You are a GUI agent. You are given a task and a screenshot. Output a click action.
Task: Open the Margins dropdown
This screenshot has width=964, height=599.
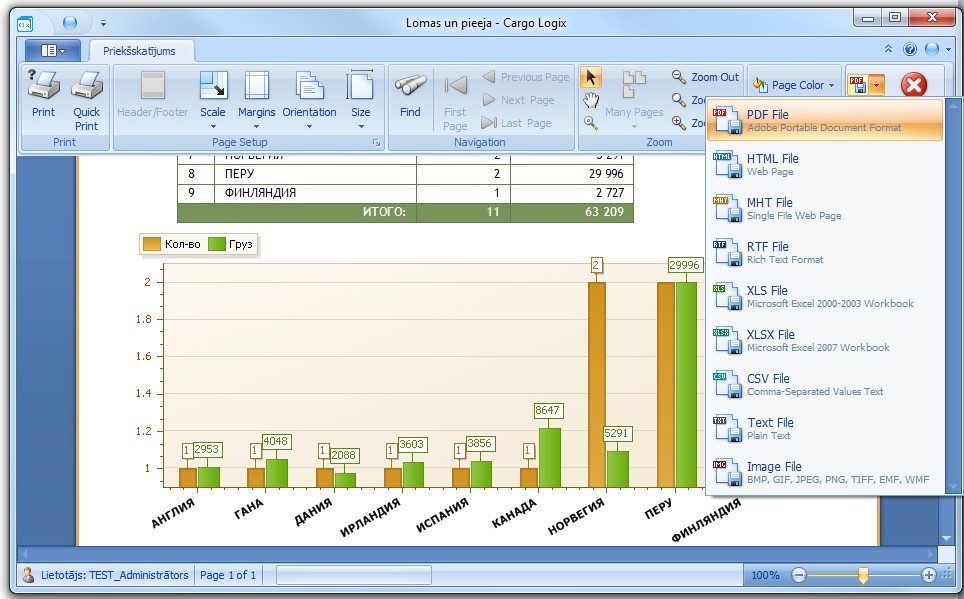[256, 98]
